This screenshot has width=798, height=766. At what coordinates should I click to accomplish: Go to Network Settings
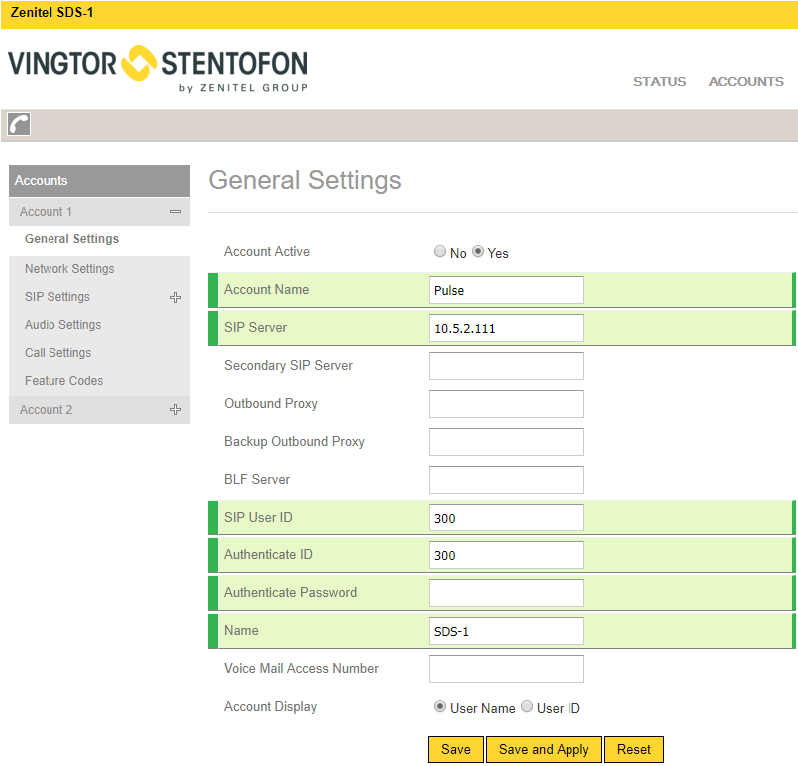69,269
